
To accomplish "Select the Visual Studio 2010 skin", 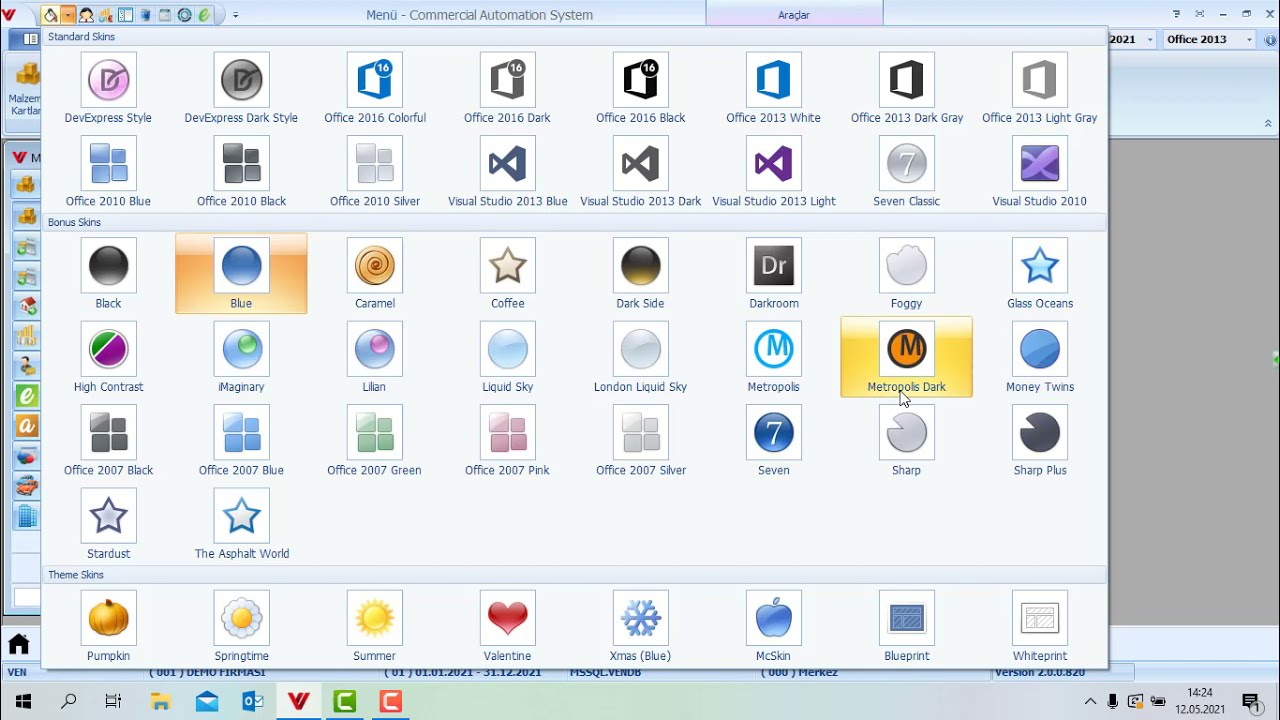I will click(x=1039, y=172).
